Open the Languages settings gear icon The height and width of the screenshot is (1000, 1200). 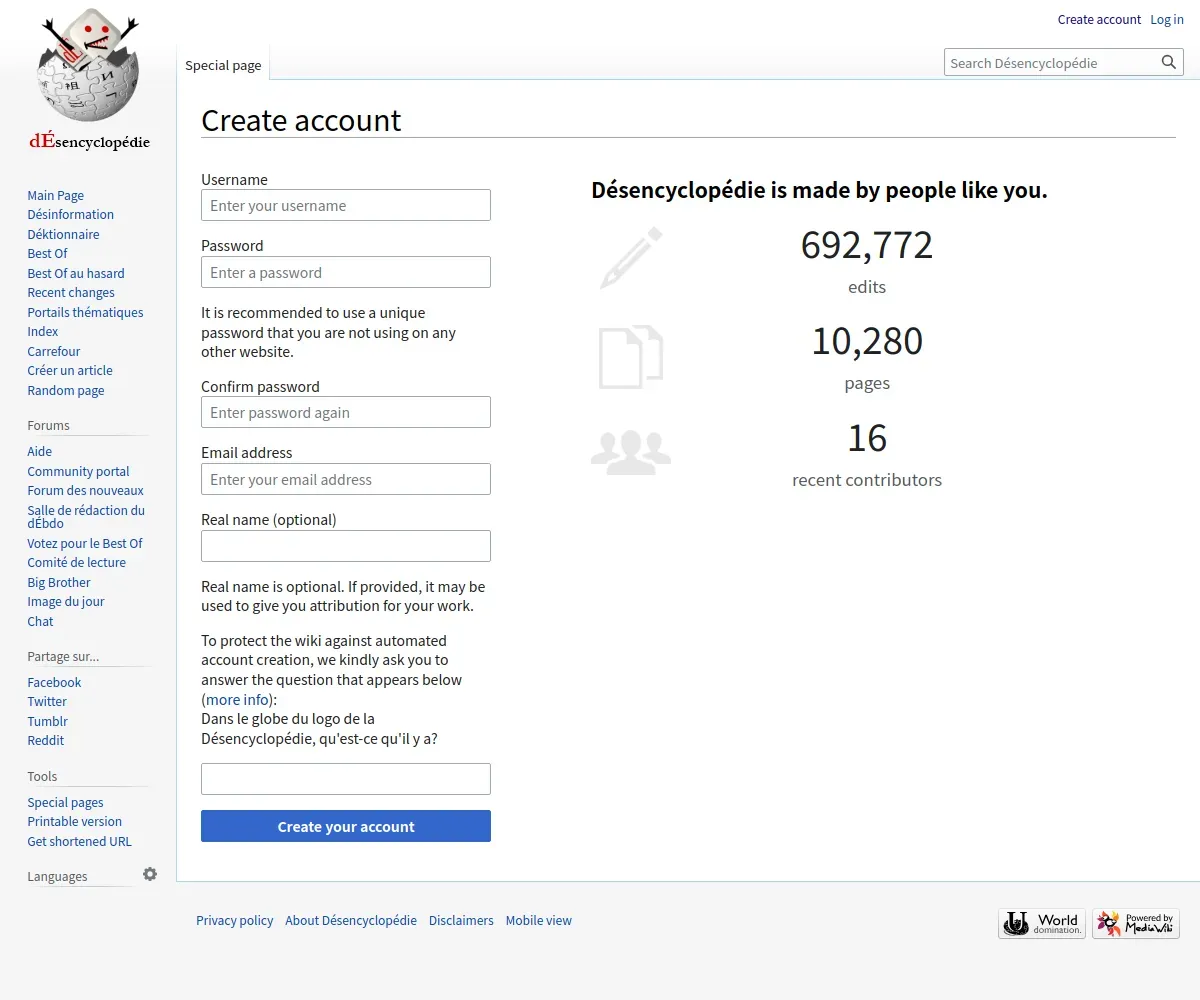point(150,874)
